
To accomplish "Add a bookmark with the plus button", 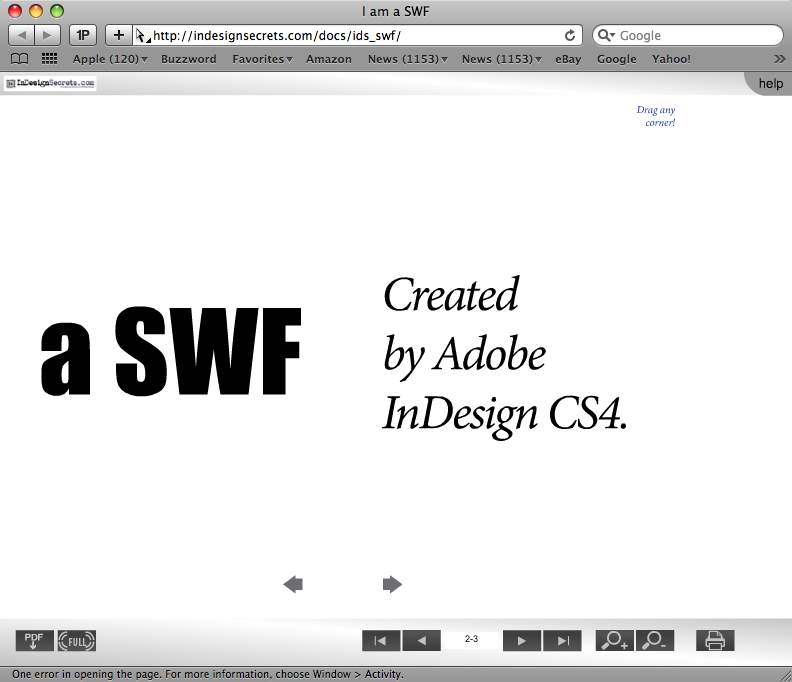I will 119,35.
